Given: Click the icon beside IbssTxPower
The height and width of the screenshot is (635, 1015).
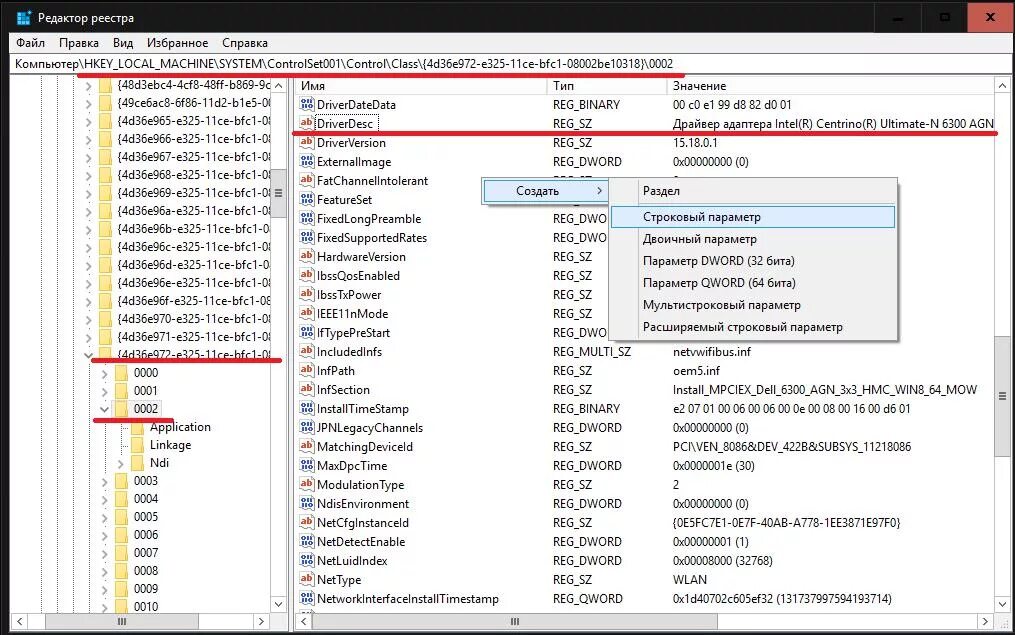Looking at the screenshot, I should point(307,294).
